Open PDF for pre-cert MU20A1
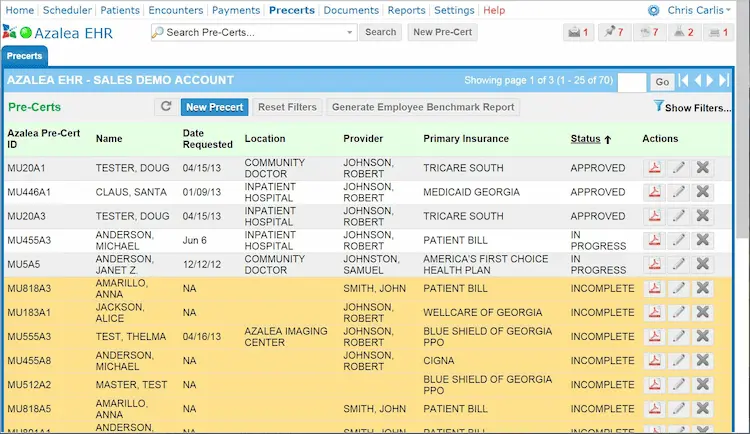This screenshot has height=434, width=750. (x=654, y=168)
